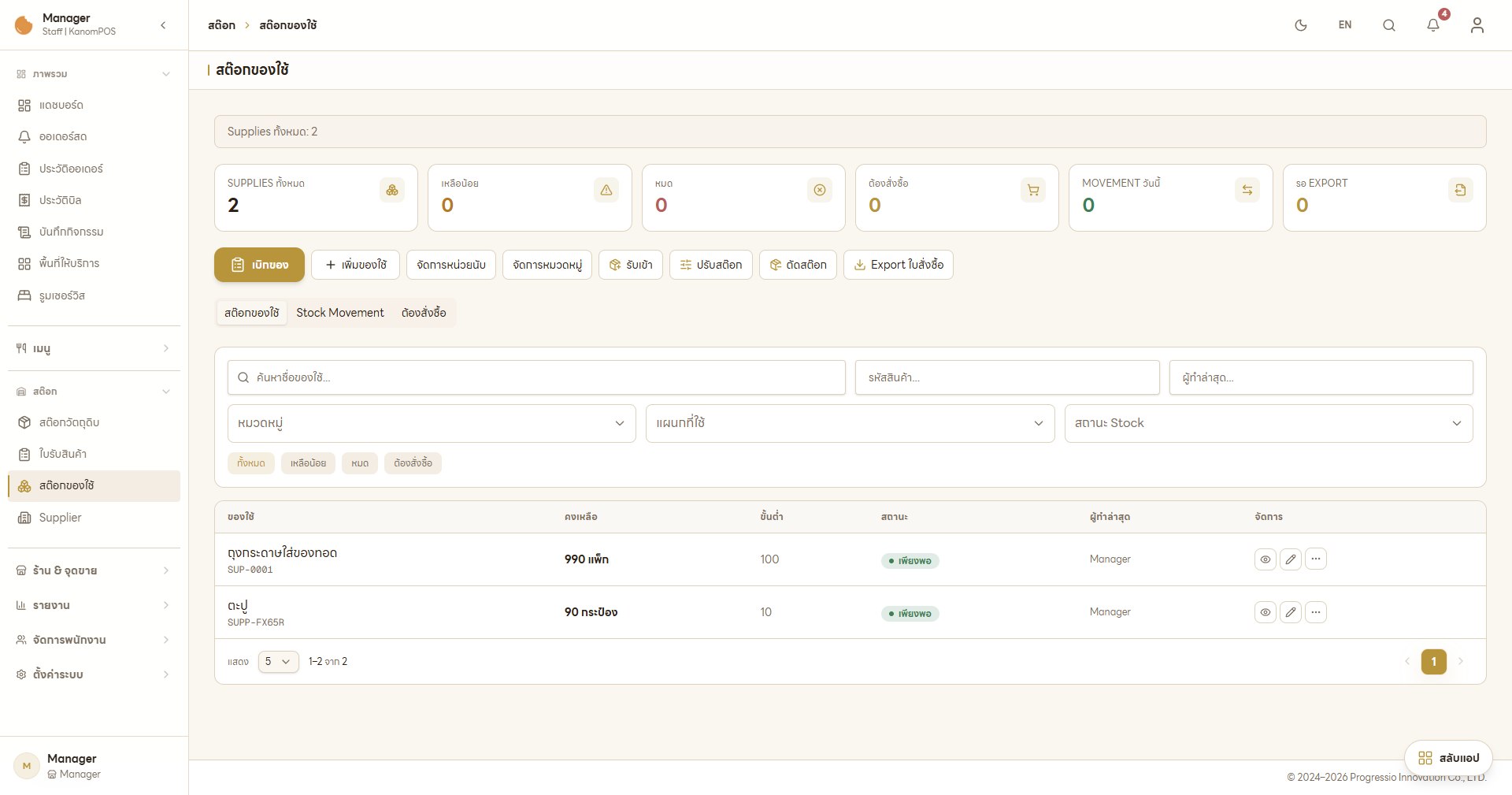
Task: Collapse sidebar with the chevron arrow
Action: 163,25
